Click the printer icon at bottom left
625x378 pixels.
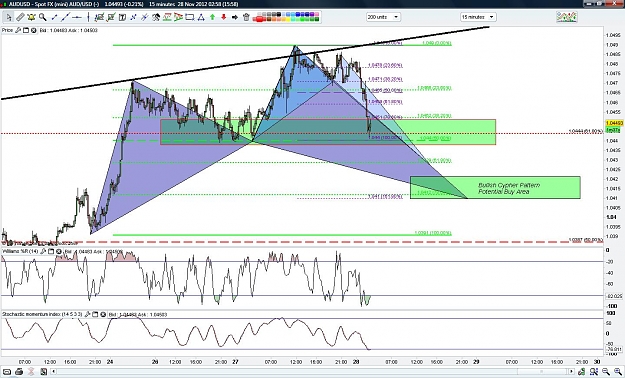pos(19,372)
